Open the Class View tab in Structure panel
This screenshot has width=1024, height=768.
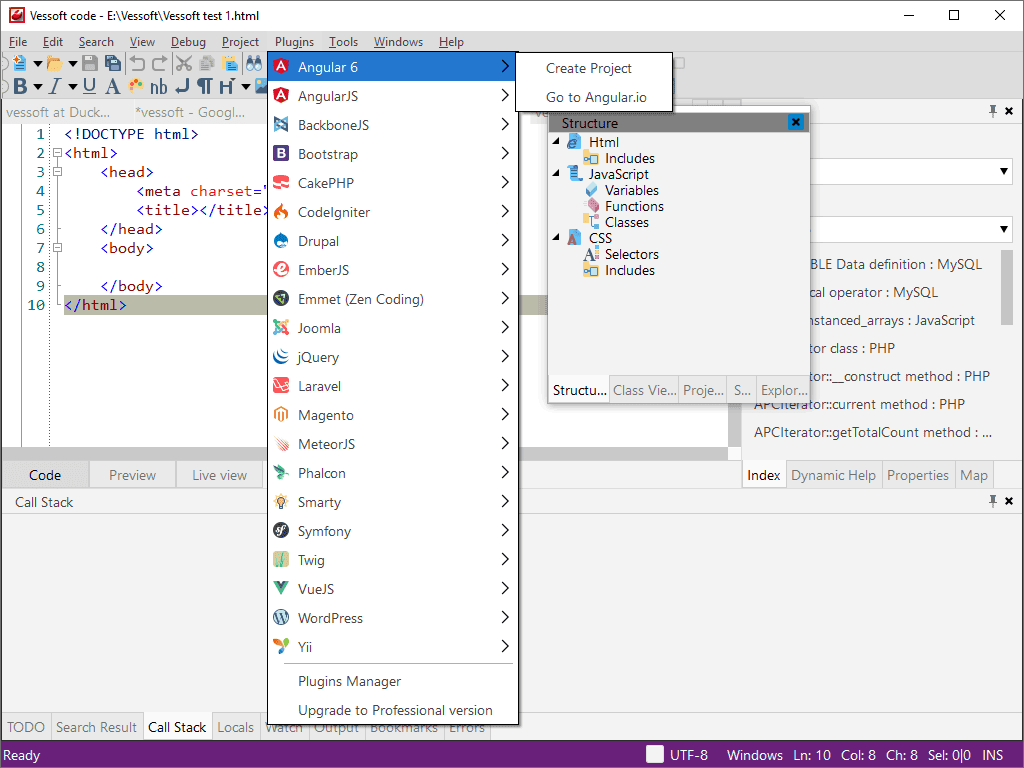click(x=645, y=390)
